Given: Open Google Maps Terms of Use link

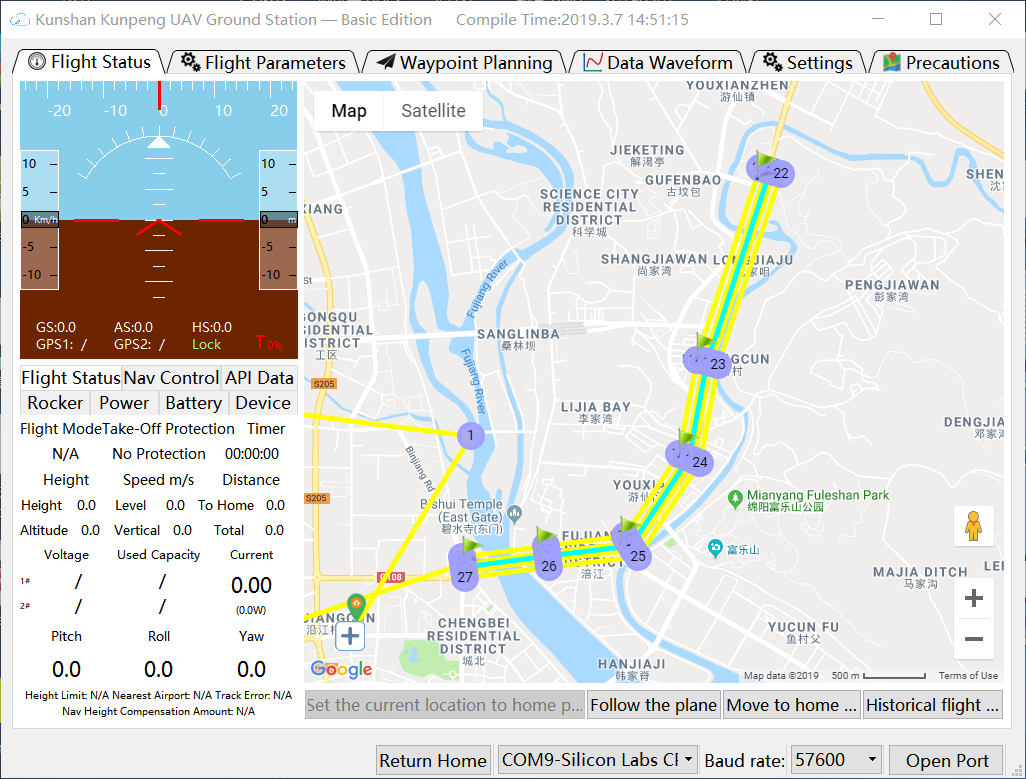Looking at the screenshot, I should (x=968, y=676).
